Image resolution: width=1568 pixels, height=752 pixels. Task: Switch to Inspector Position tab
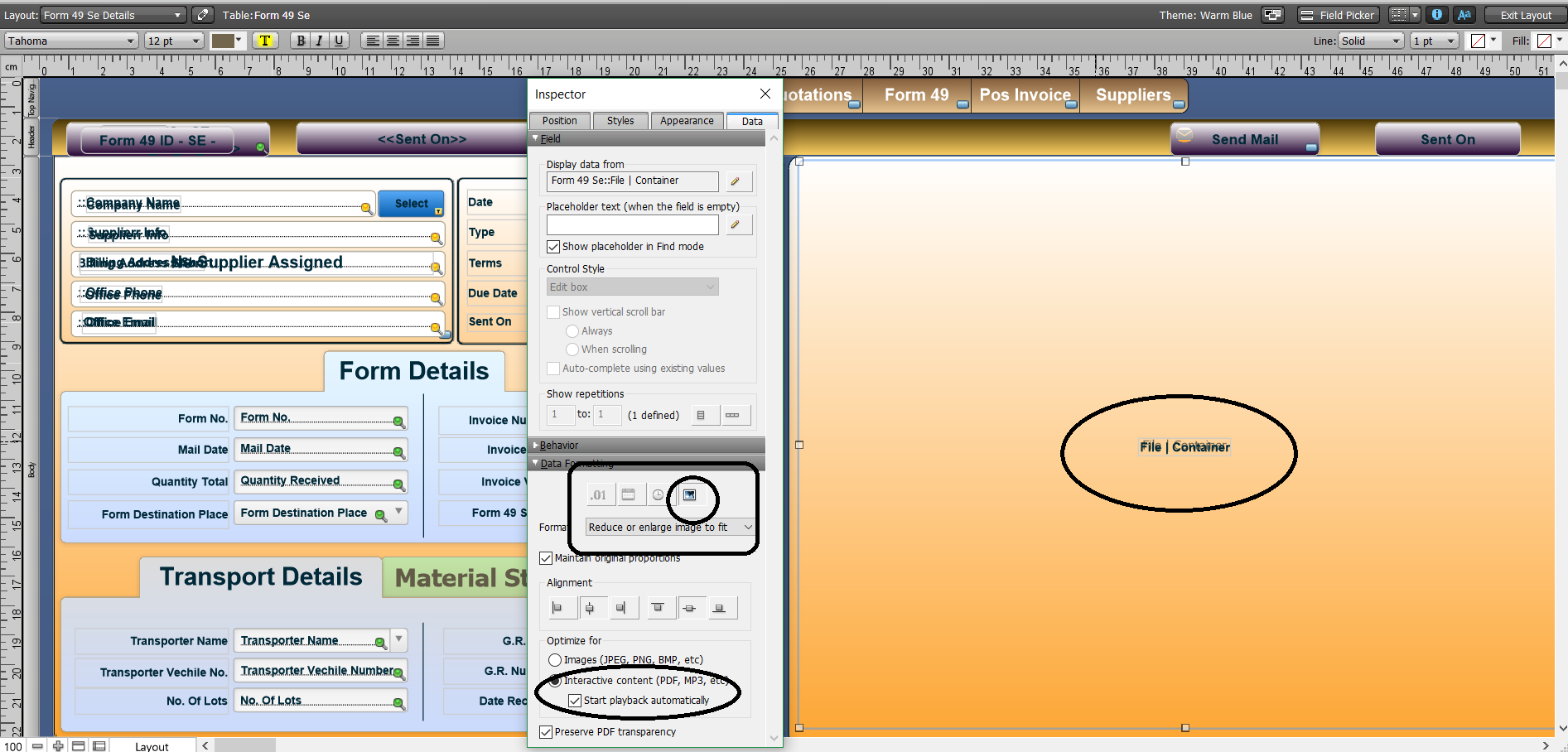point(560,121)
